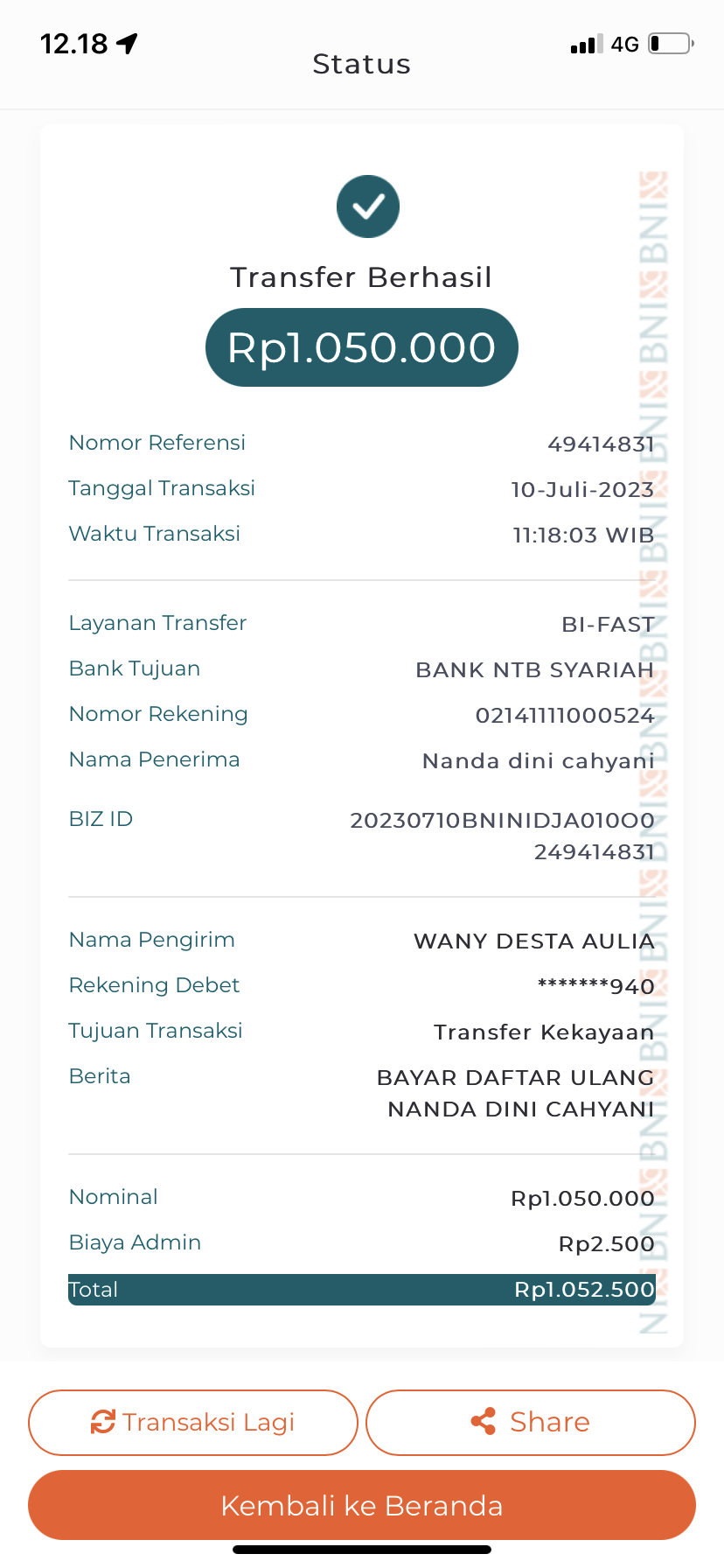Tap the account number 02141111000524
Image resolution: width=724 pixels, height=1568 pixels.
click(565, 716)
